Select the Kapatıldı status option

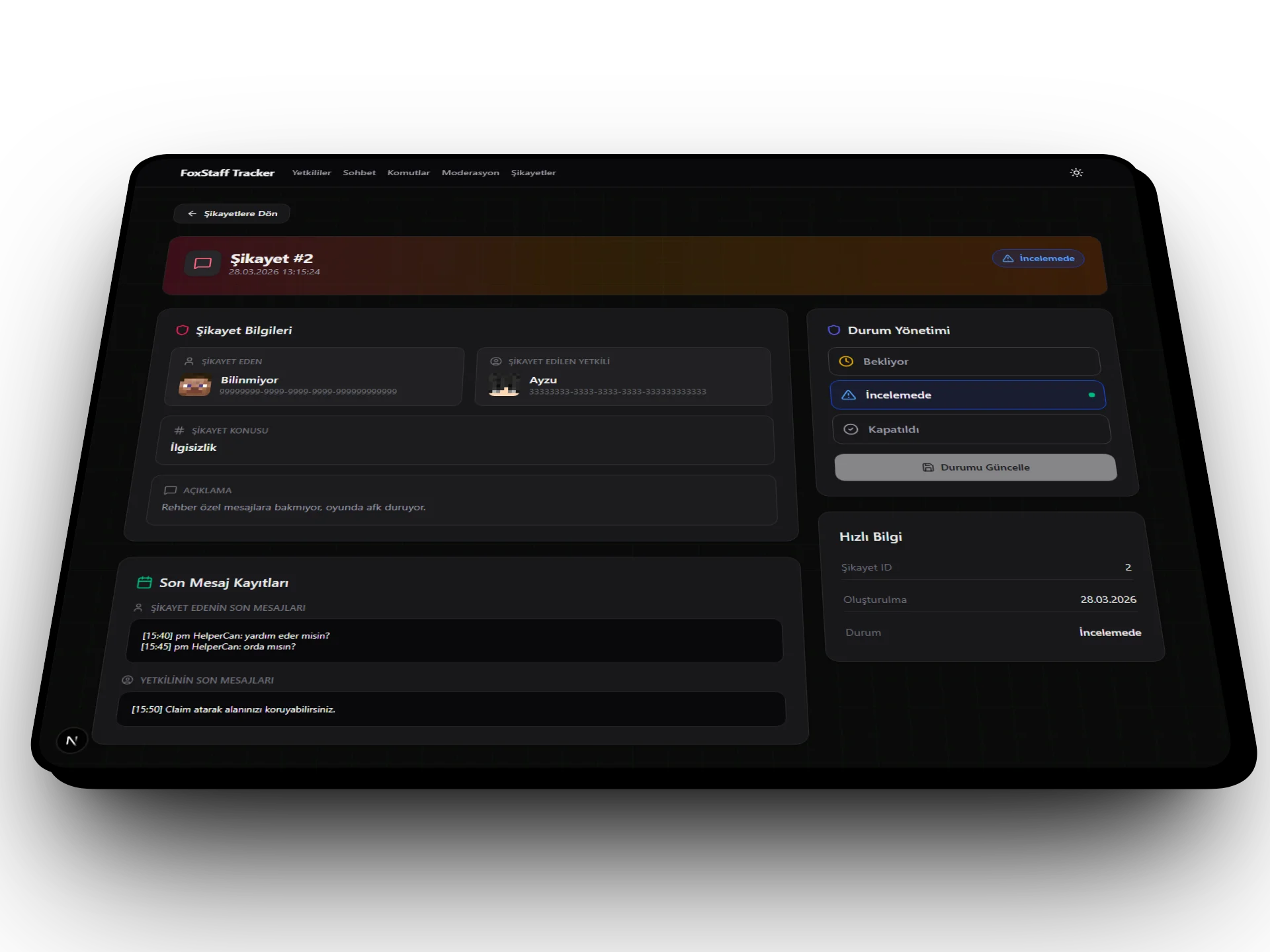(x=972, y=429)
